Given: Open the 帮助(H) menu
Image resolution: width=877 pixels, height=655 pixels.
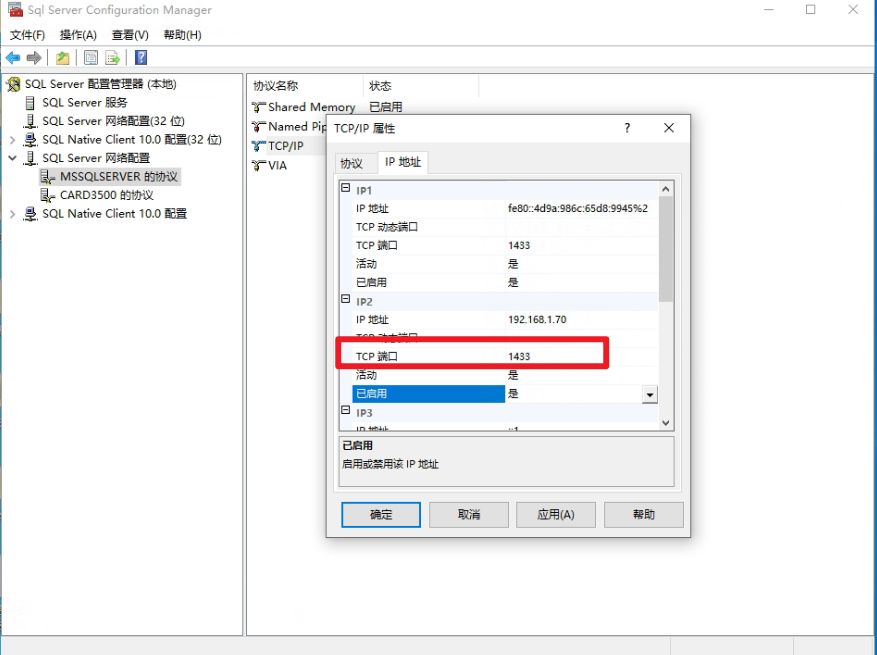Looking at the screenshot, I should coord(182,35).
